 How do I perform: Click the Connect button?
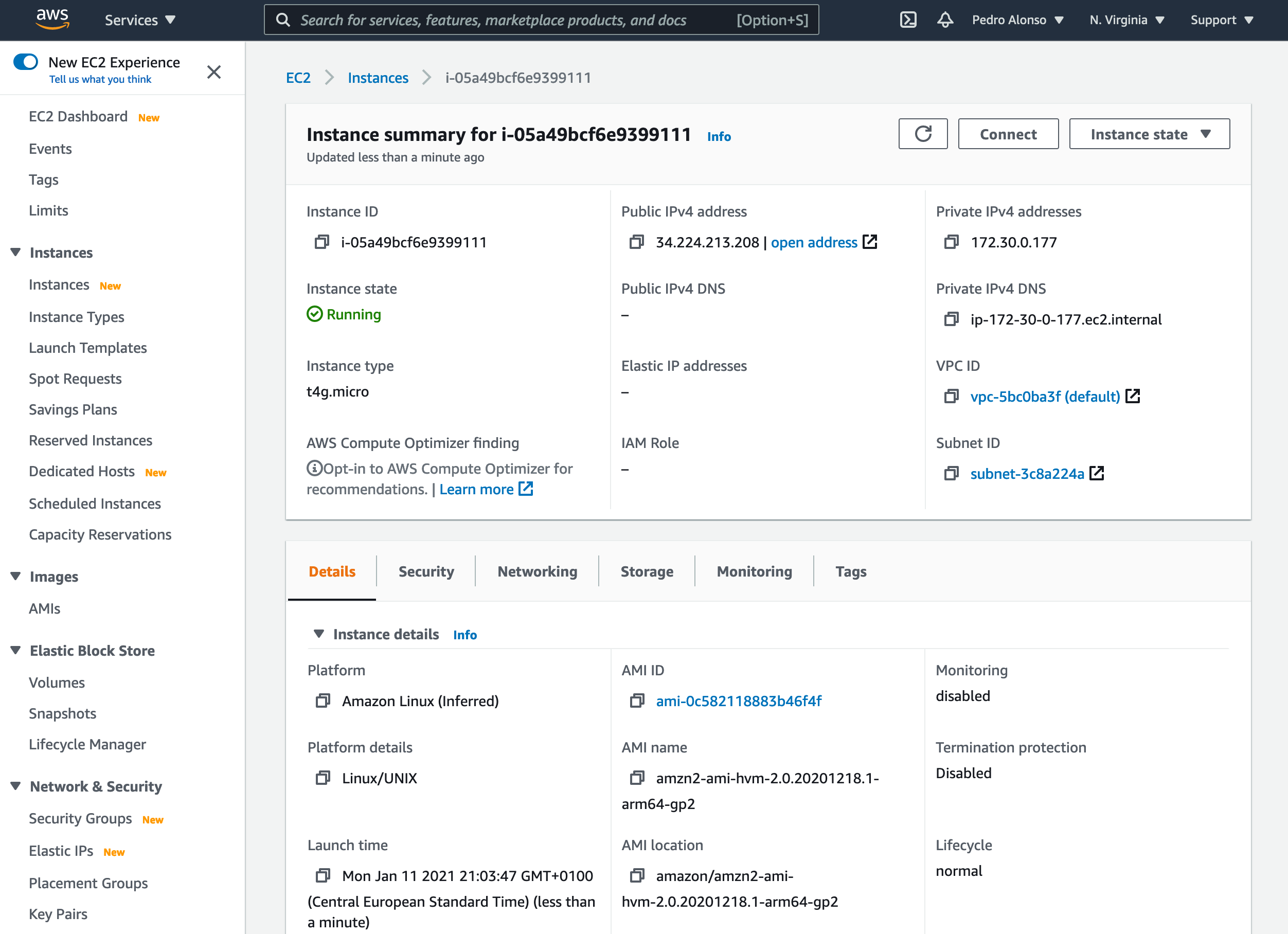point(1008,134)
